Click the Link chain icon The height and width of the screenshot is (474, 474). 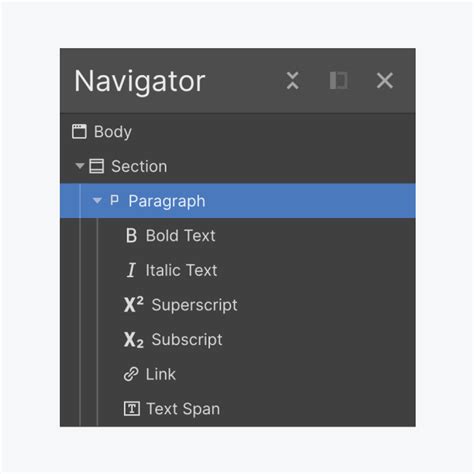coord(131,374)
